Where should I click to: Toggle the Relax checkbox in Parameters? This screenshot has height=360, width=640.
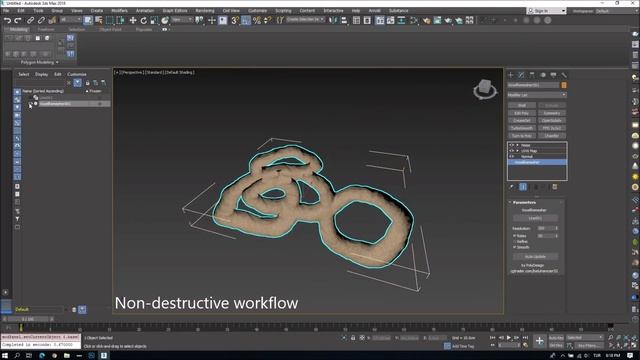514,236
